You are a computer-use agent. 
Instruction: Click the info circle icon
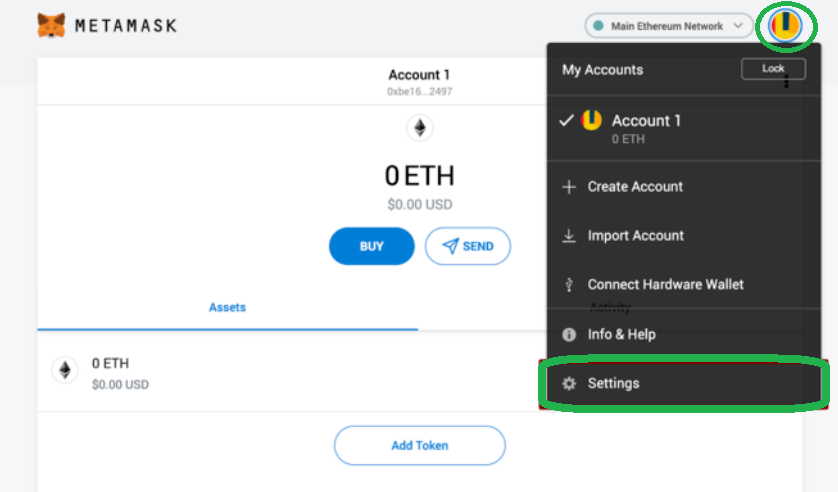click(569, 334)
